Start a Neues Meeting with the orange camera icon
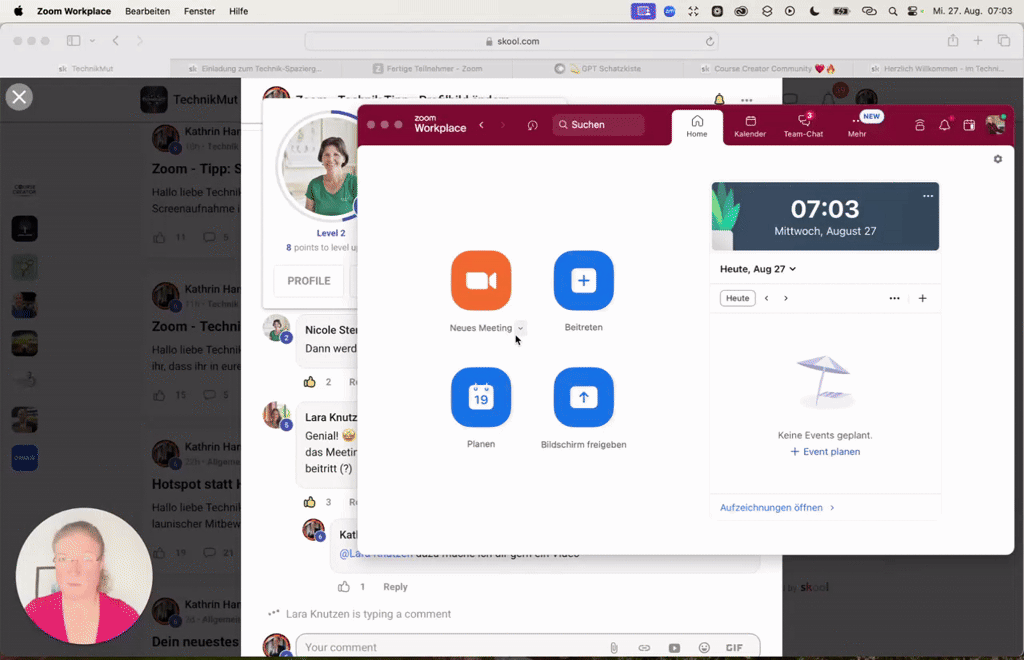 (481, 281)
